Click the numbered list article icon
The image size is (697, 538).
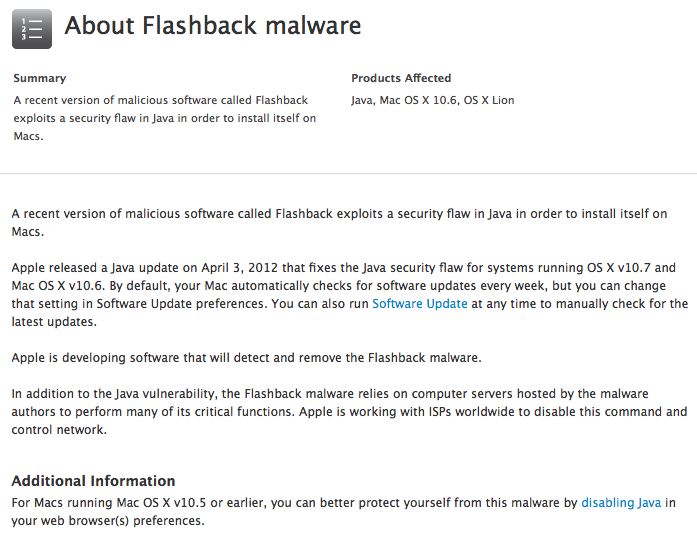[31, 28]
